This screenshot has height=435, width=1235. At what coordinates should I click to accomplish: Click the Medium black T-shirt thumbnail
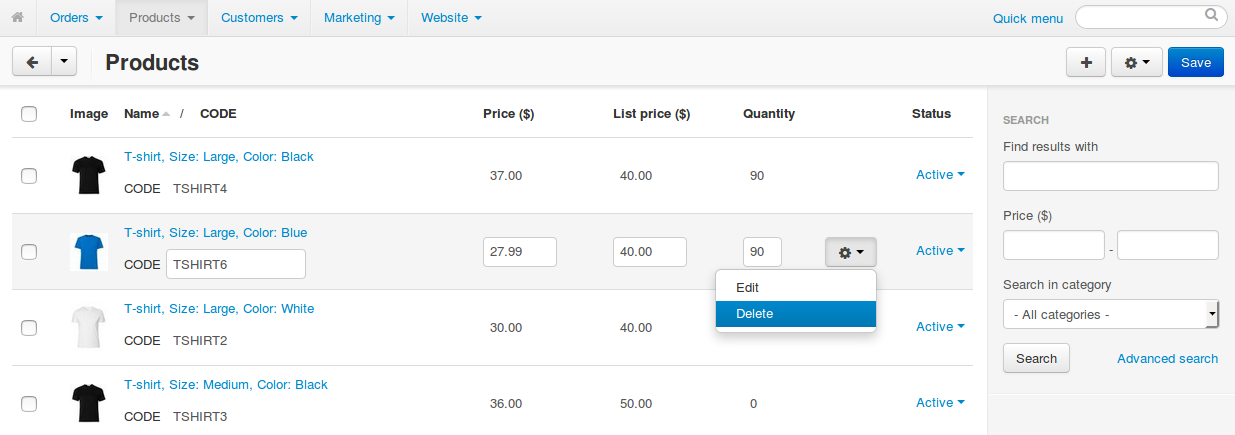tap(88, 404)
